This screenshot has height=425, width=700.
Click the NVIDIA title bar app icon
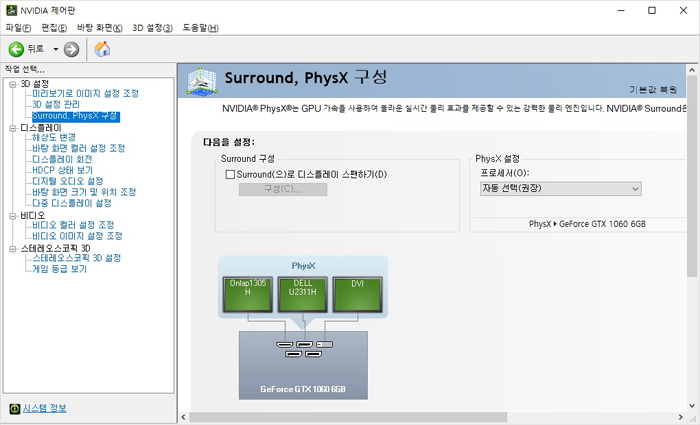pyautogui.click(x=11, y=10)
